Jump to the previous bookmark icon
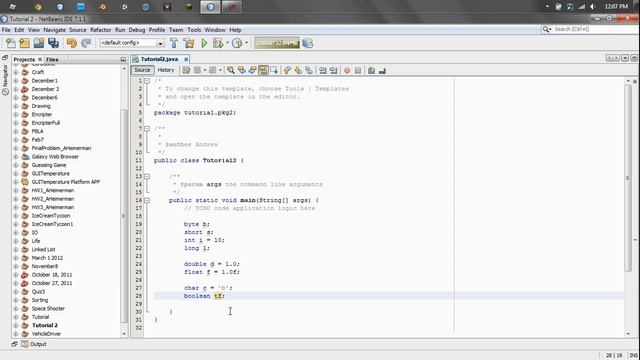This screenshot has height=360, width=640. (287, 70)
